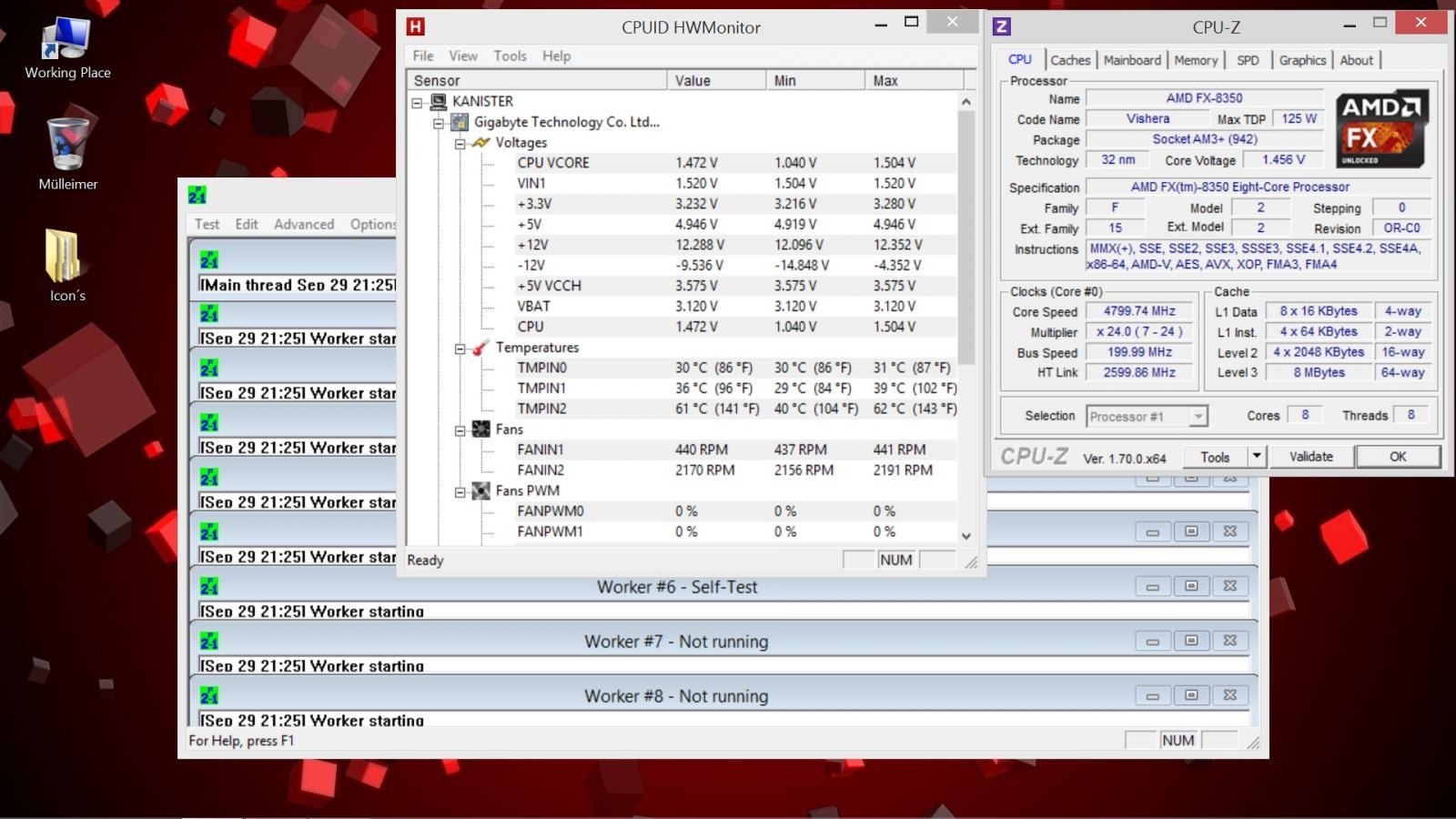Select the KANISTER computer icon
Screen dimensions: 1456x819
(x=439, y=101)
